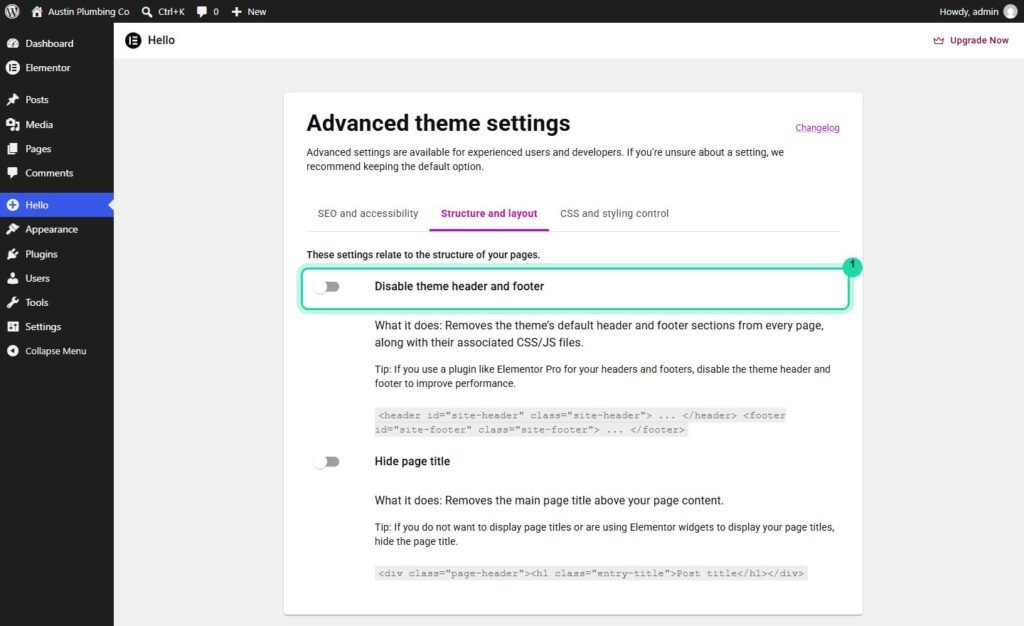This screenshot has height=626, width=1024.
Task: Open Users in the sidebar
Action: pos(57,278)
